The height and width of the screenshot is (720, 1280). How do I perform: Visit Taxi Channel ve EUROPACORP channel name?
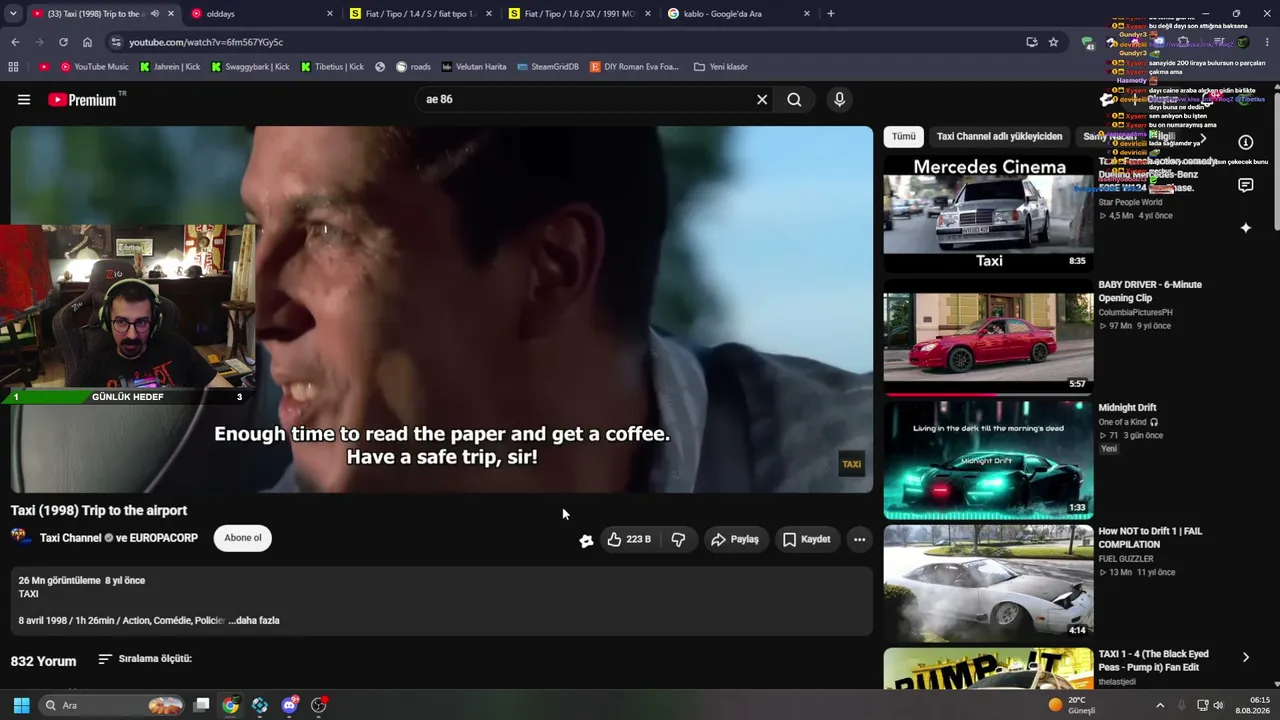(119, 538)
